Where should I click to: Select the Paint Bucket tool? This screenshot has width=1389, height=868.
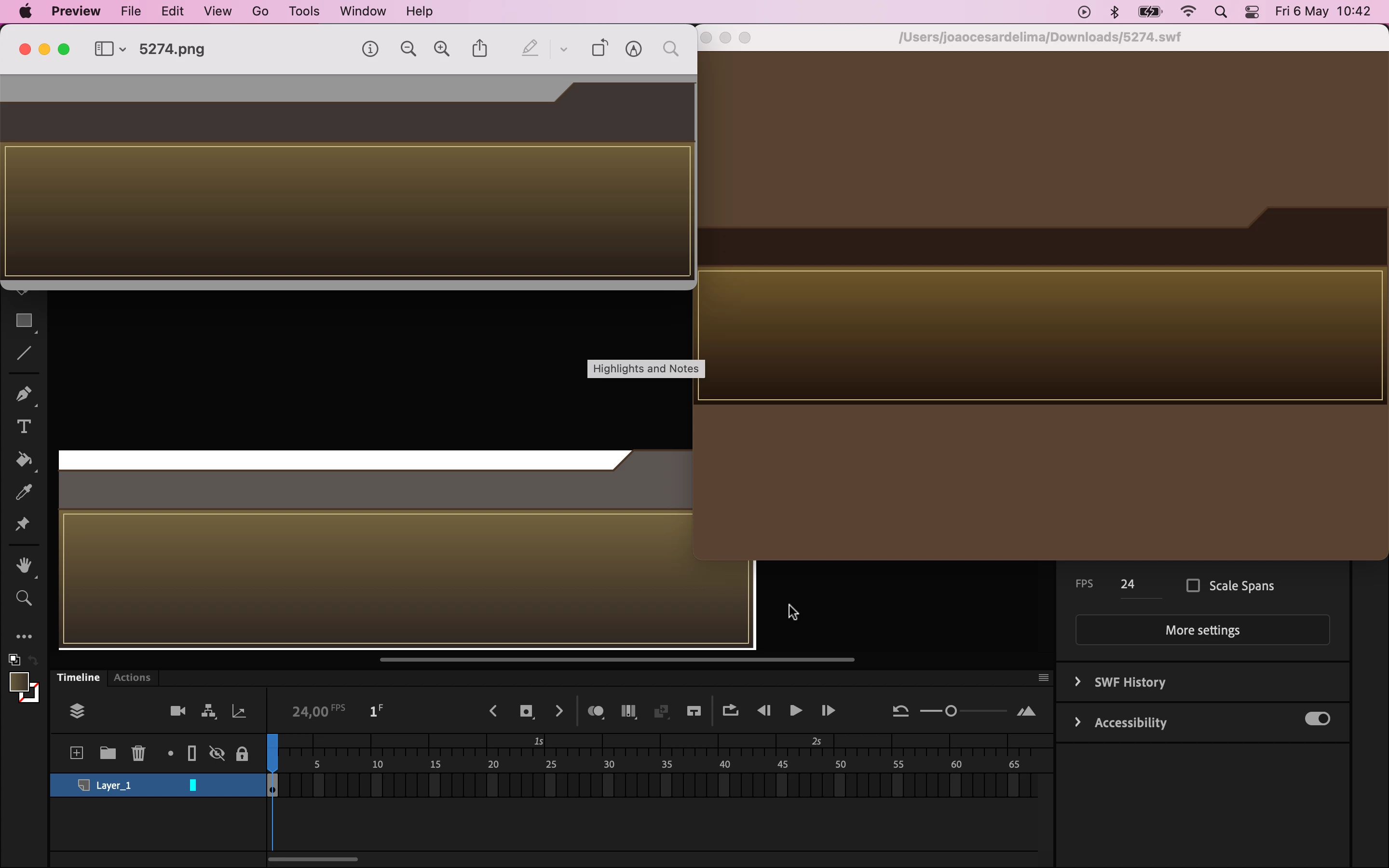click(24, 459)
